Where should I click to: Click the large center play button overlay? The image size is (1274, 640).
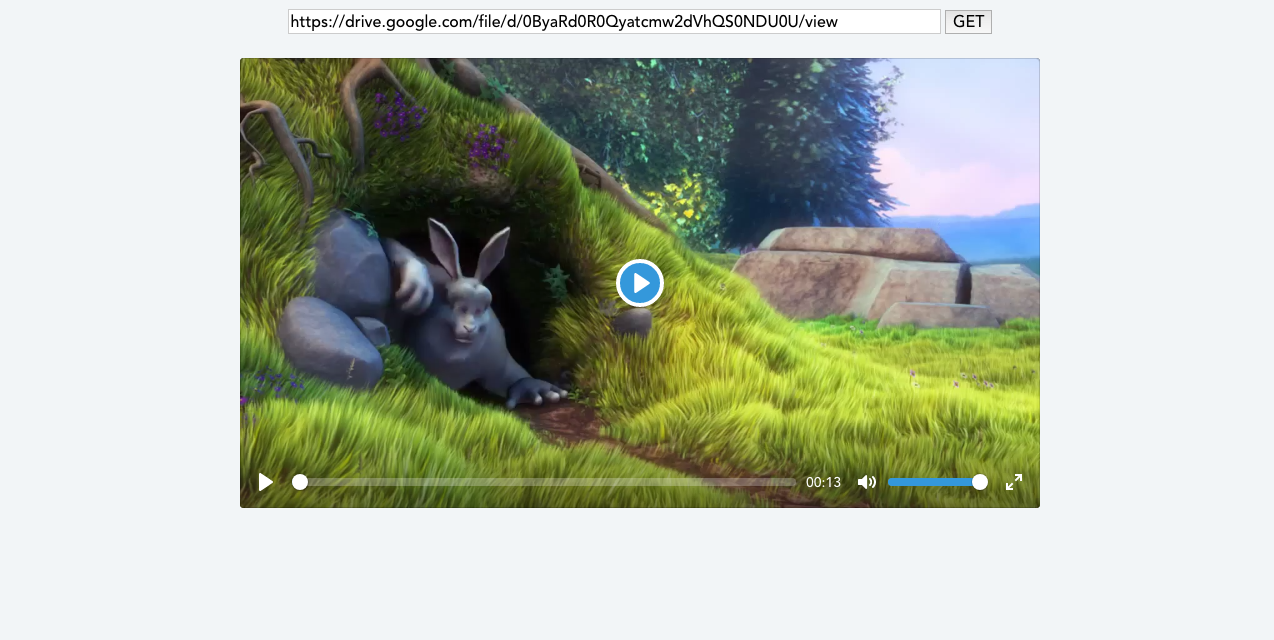[x=640, y=283]
